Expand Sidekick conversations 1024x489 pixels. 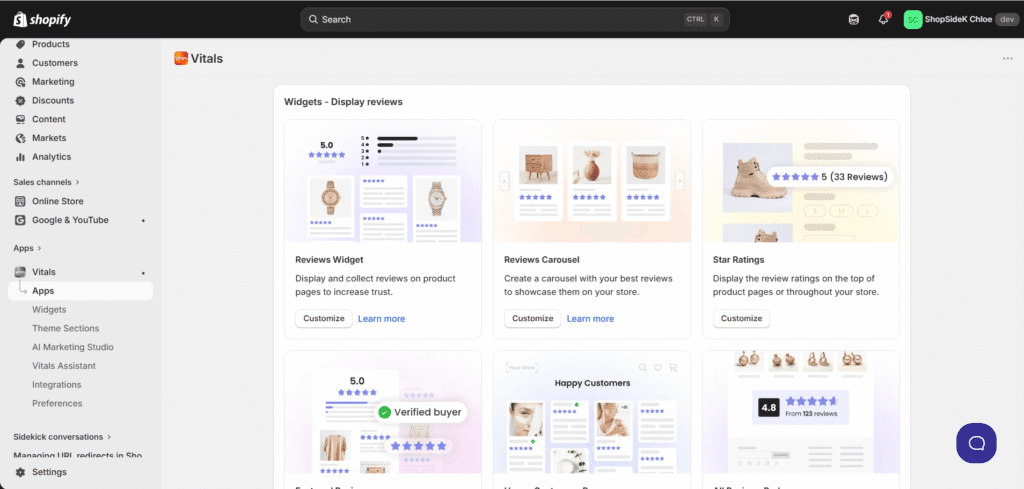(x=62, y=437)
